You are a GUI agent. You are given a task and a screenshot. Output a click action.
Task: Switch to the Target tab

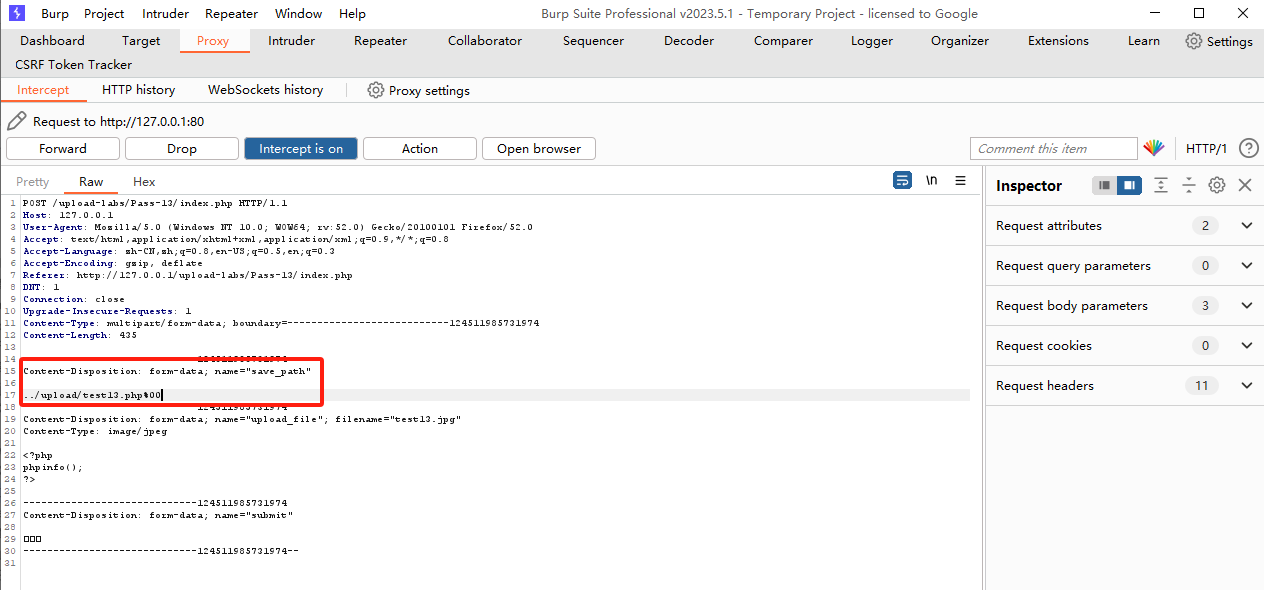click(x=141, y=41)
